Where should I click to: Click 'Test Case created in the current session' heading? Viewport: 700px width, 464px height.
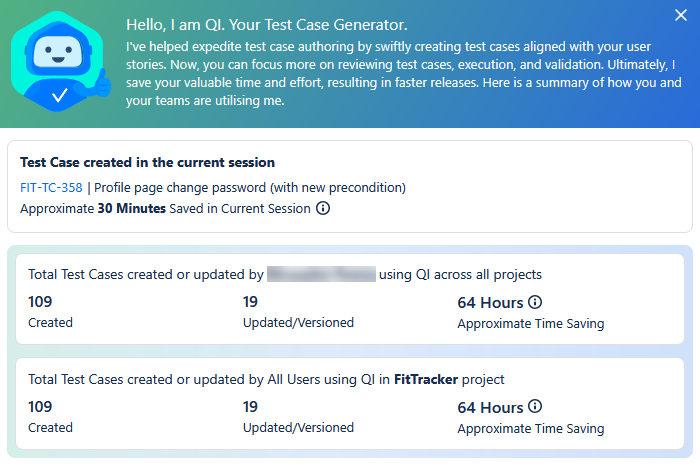coord(147,162)
